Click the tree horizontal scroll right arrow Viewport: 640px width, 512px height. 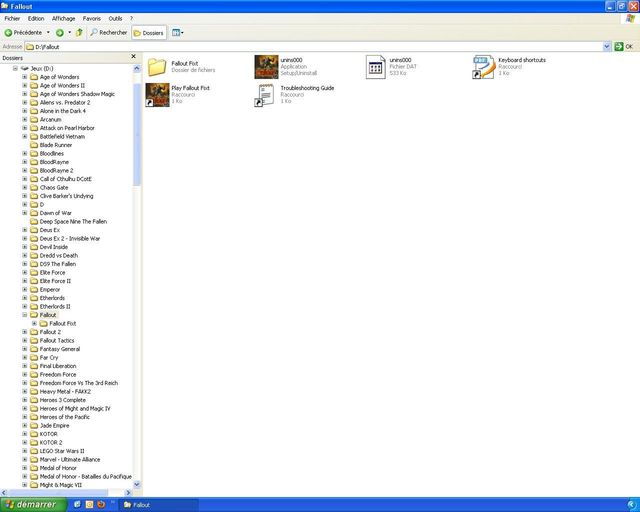coord(129,493)
